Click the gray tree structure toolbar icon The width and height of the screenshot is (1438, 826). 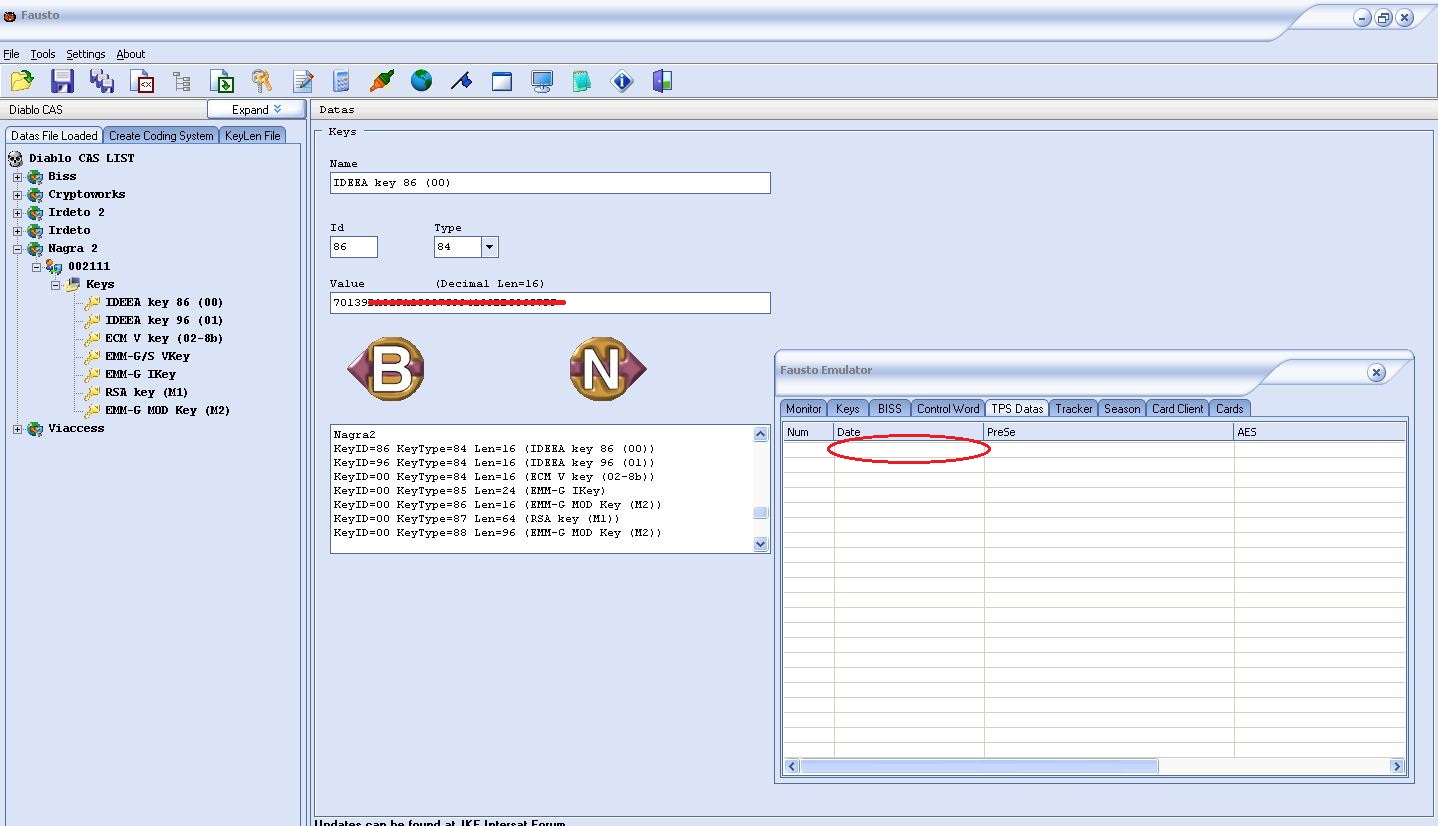[x=182, y=81]
